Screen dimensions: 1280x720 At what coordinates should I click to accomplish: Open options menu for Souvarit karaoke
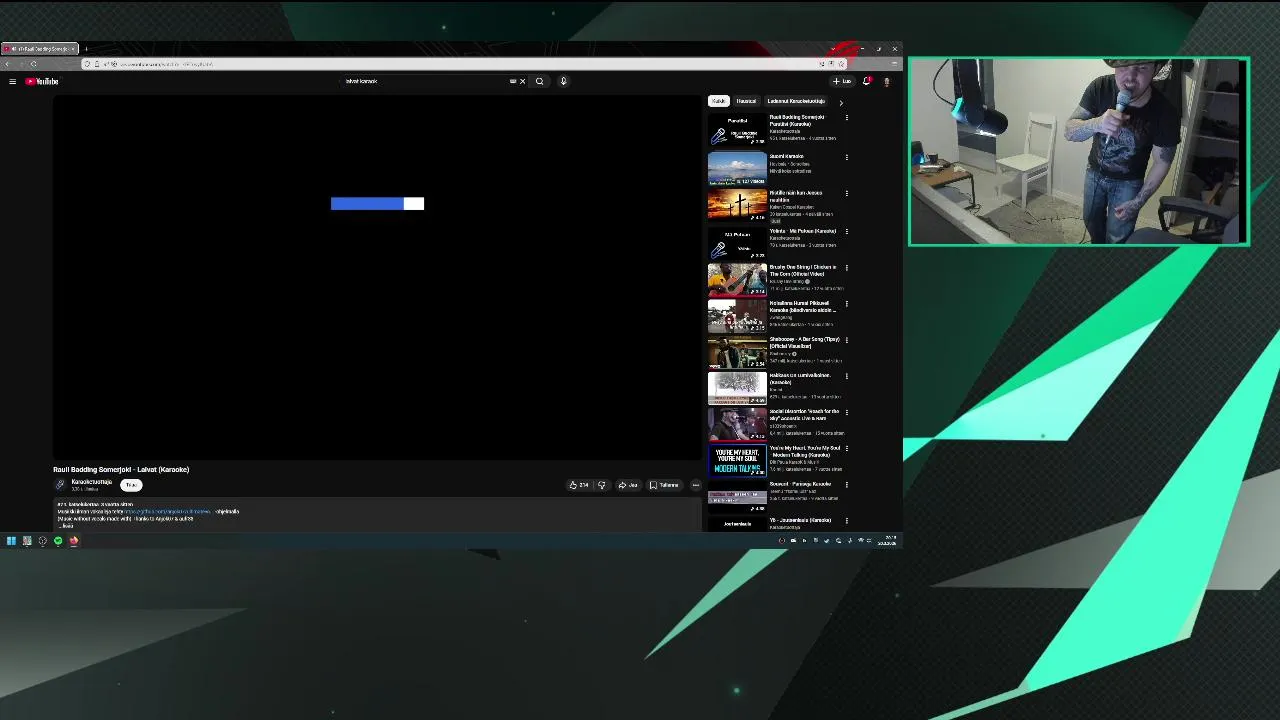click(x=846, y=485)
